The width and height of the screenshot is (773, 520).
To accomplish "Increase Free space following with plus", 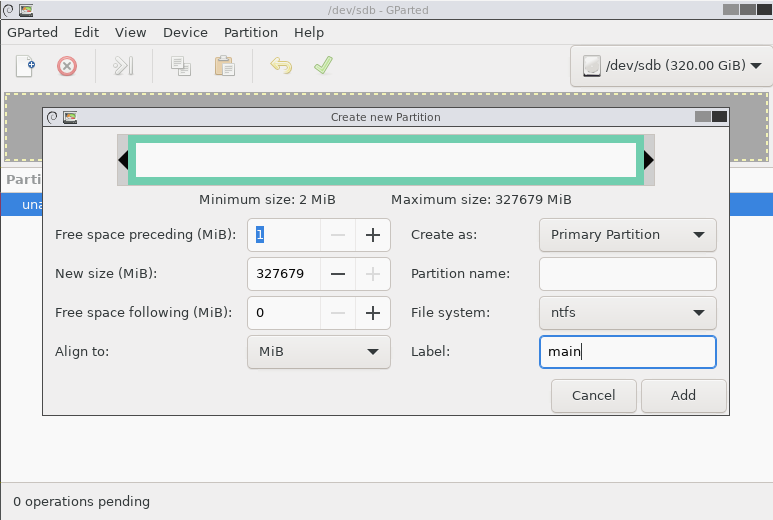I will tap(373, 313).
